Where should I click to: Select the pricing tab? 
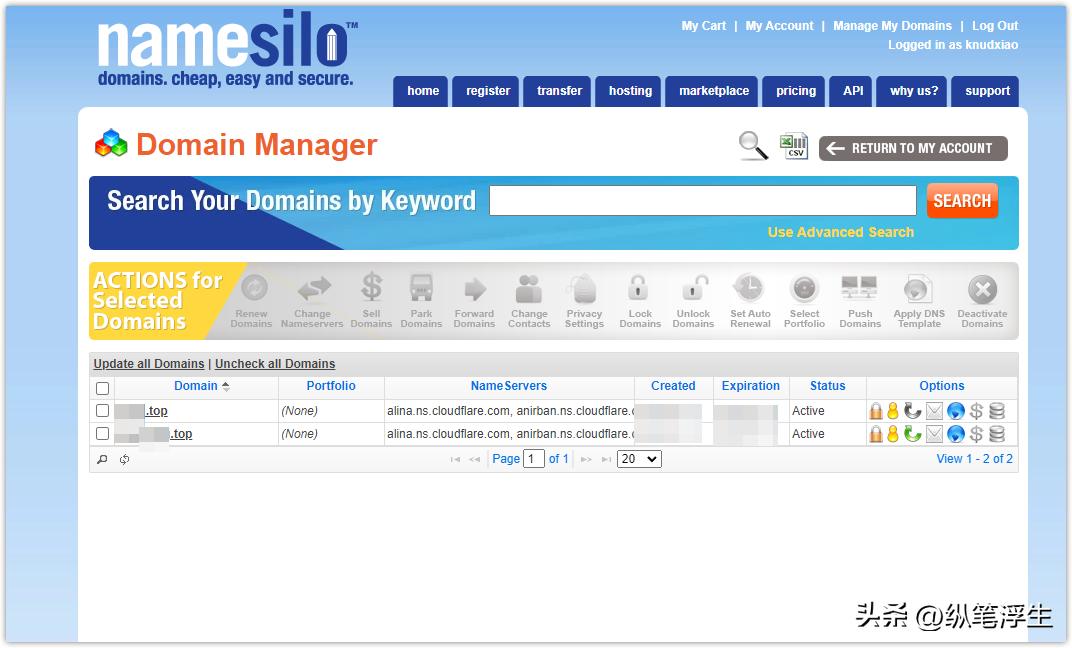[794, 91]
